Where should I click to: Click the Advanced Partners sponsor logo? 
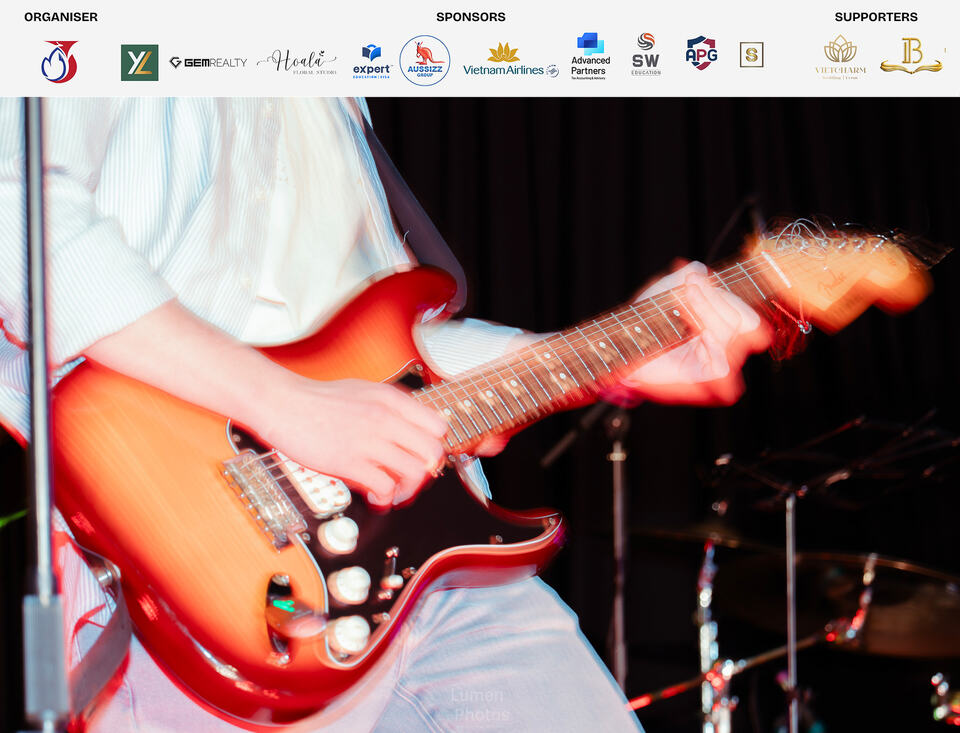[x=590, y=56]
